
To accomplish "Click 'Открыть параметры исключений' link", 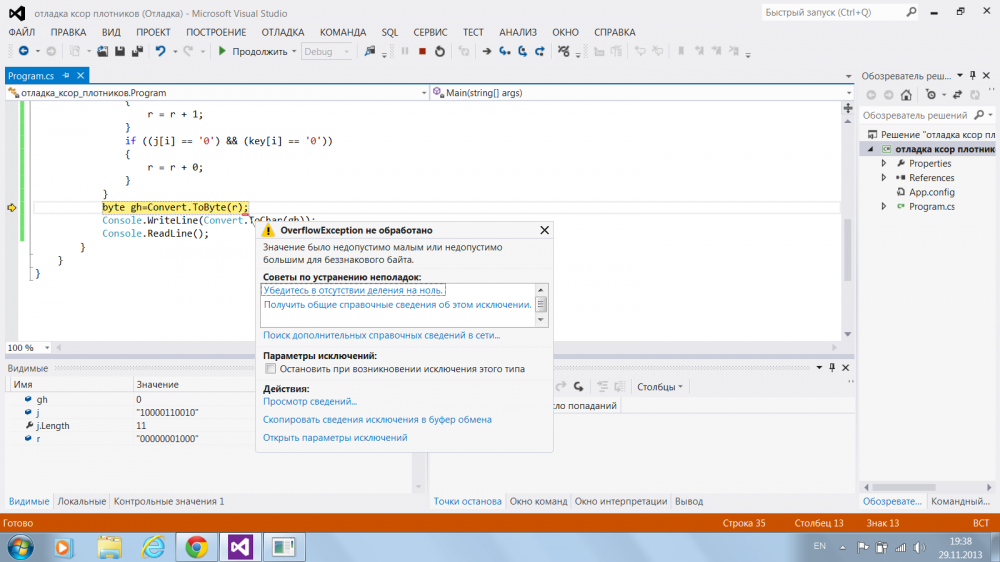I will 335,438.
